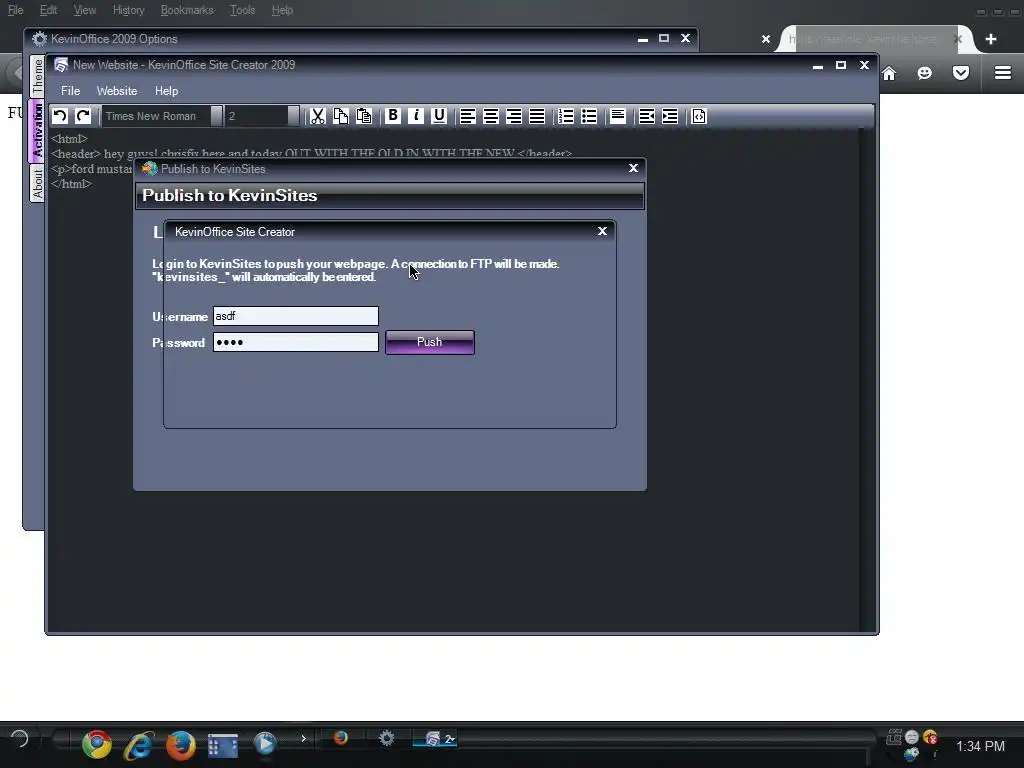This screenshot has width=1024, height=768.
Task: Open the Firefox home page button
Action: click(889, 73)
